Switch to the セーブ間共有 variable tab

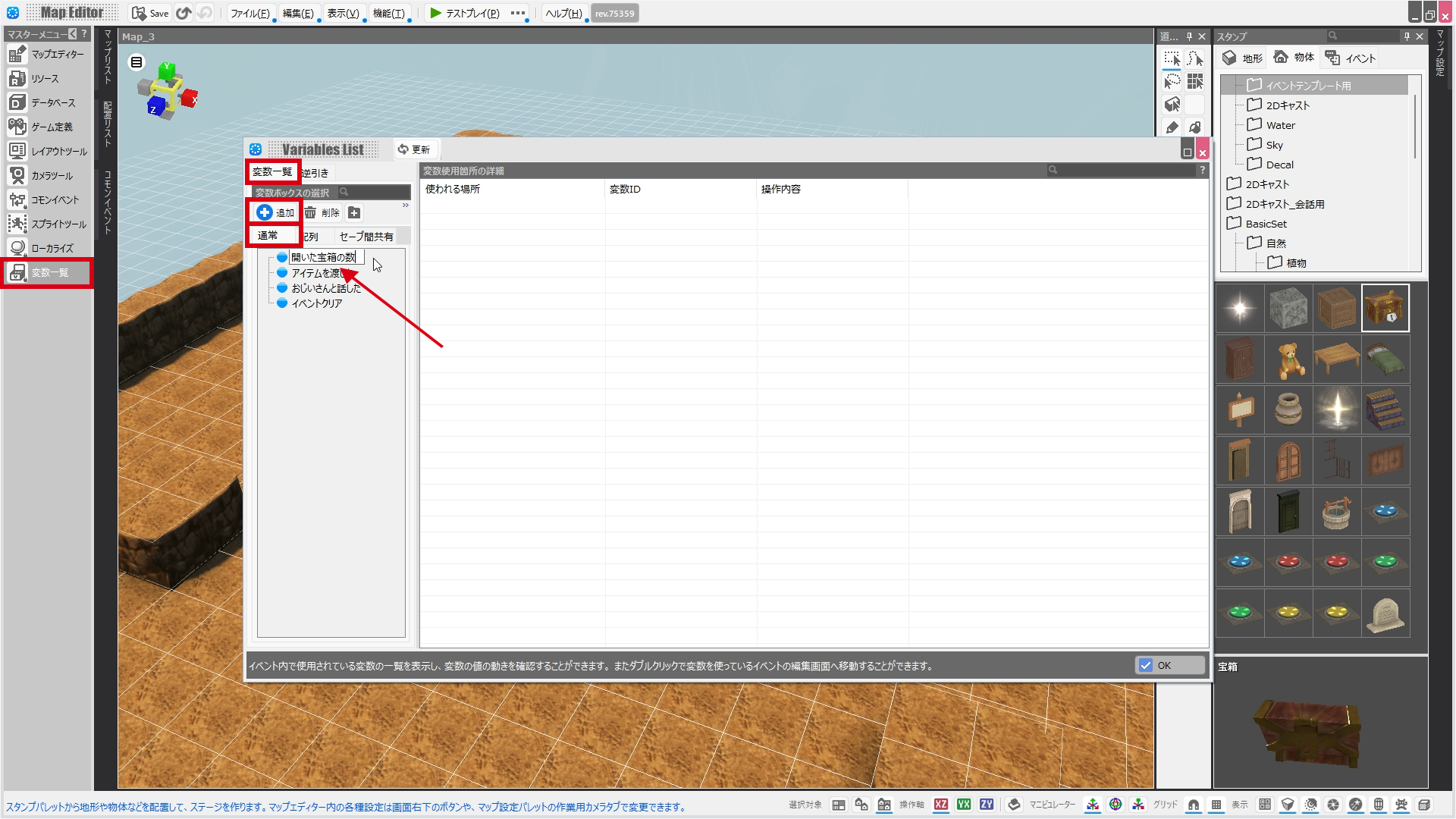coord(366,237)
